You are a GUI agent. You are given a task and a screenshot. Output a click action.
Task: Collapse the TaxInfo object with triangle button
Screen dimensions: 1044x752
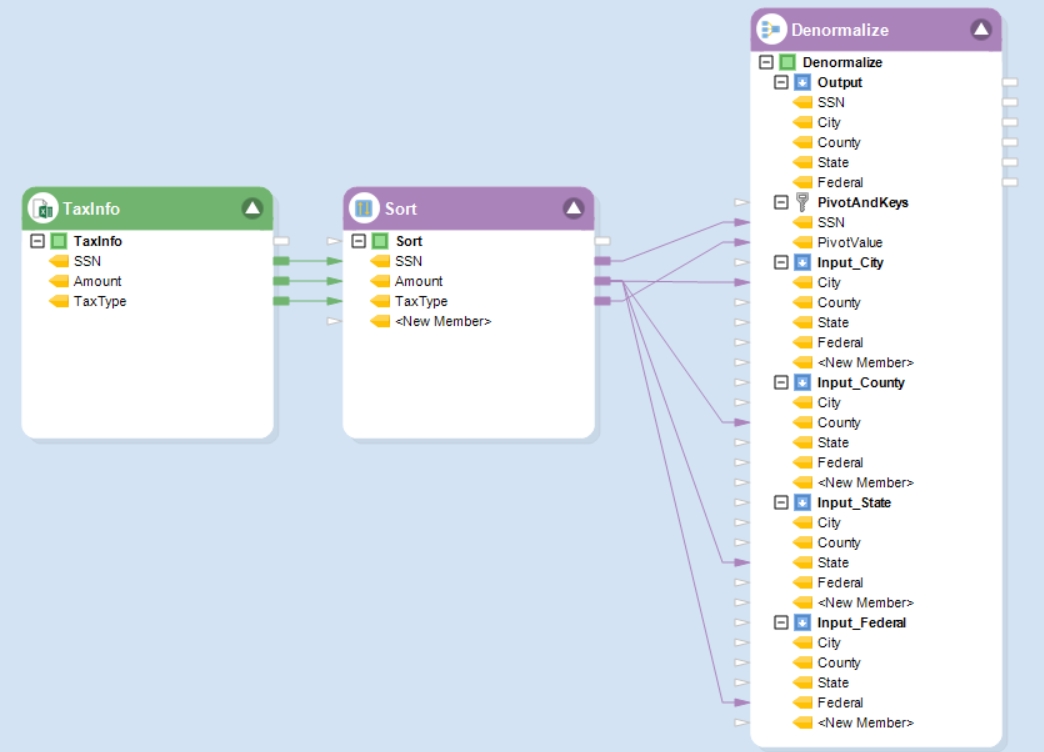pyautogui.click(x=252, y=208)
